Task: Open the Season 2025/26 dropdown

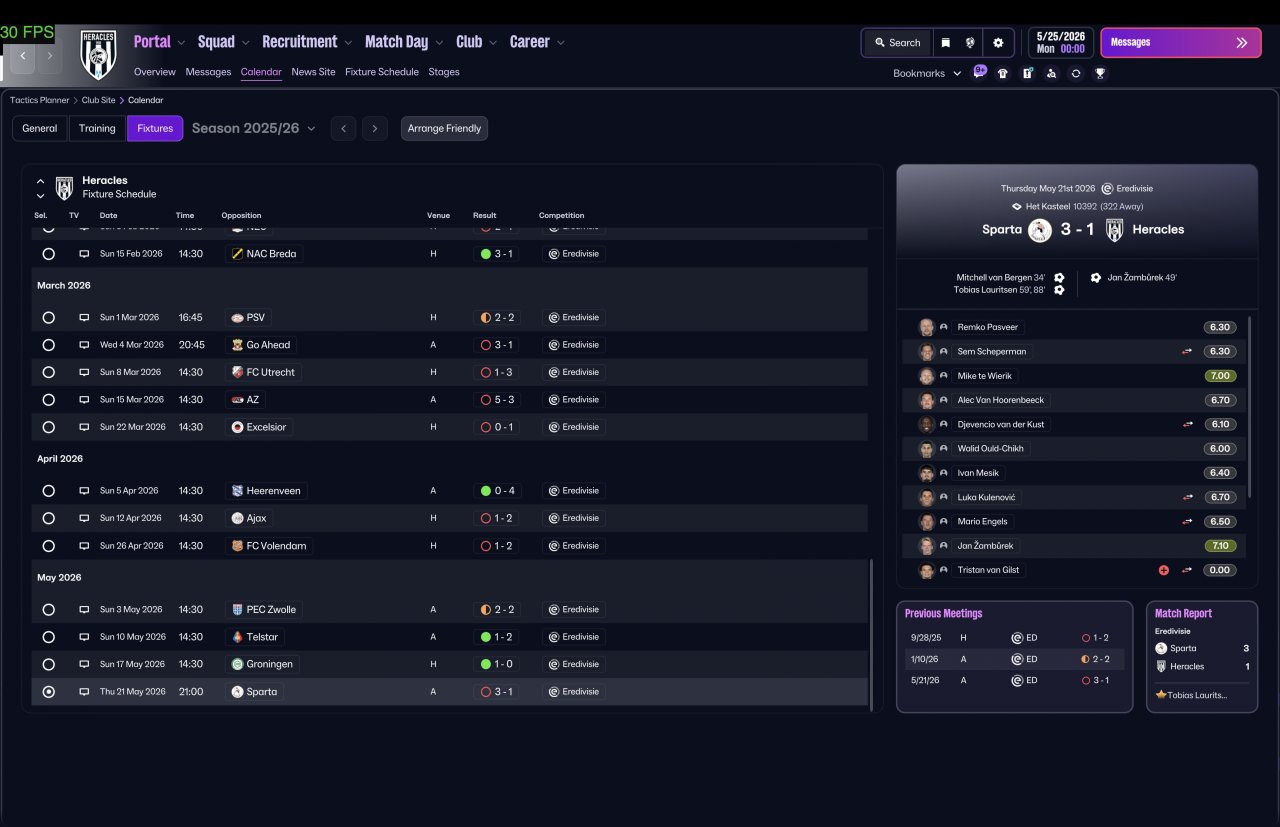Action: point(254,128)
